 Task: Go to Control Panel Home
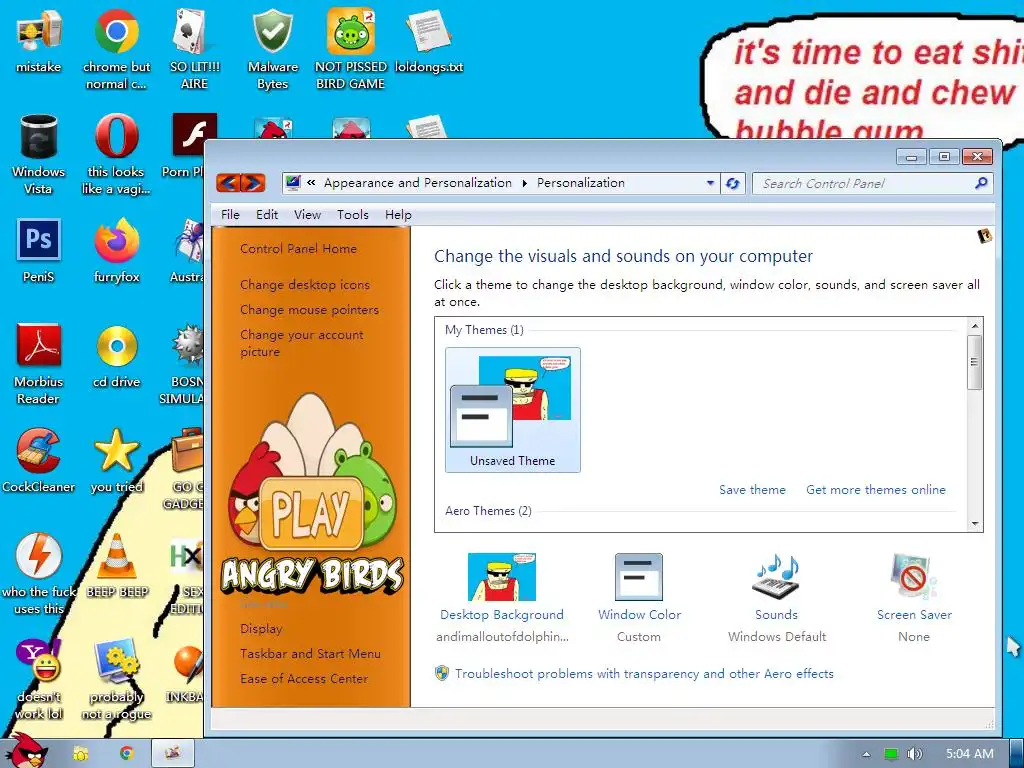coord(298,249)
